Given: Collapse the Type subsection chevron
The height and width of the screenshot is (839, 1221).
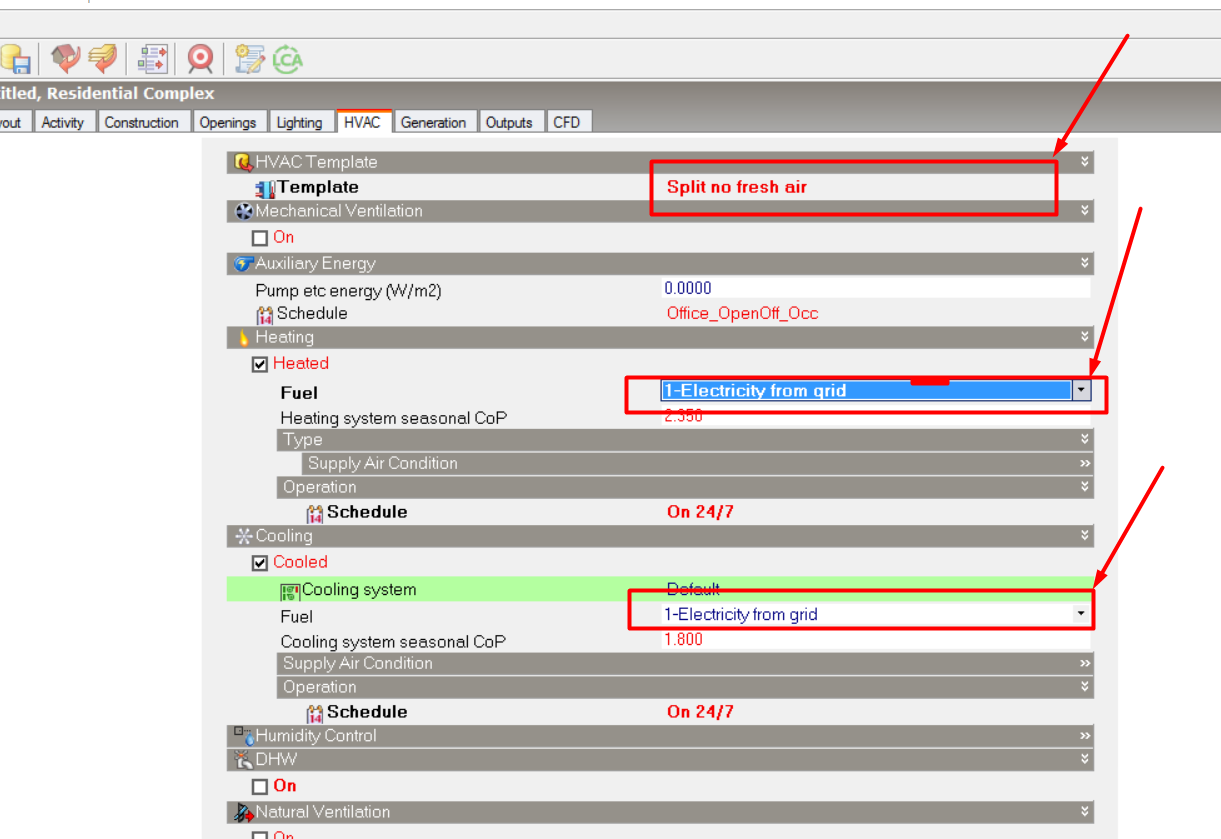Looking at the screenshot, I should tap(1084, 439).
